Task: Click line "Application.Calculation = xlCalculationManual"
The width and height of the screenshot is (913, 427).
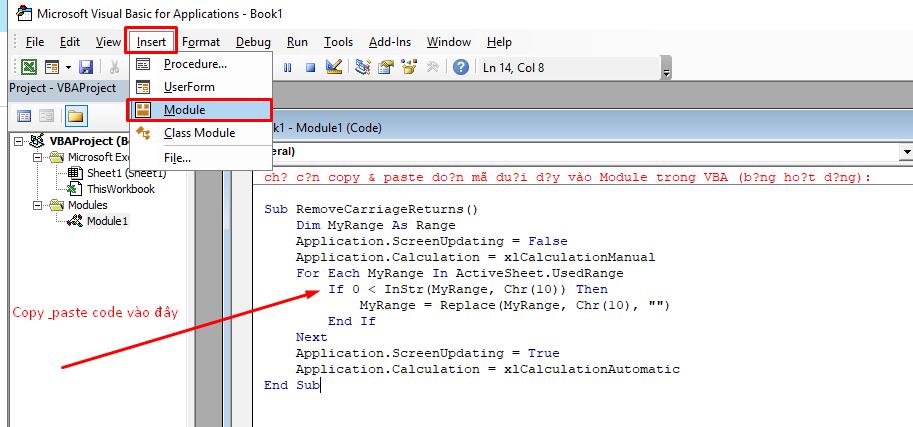Action: [x=475, y=257]
